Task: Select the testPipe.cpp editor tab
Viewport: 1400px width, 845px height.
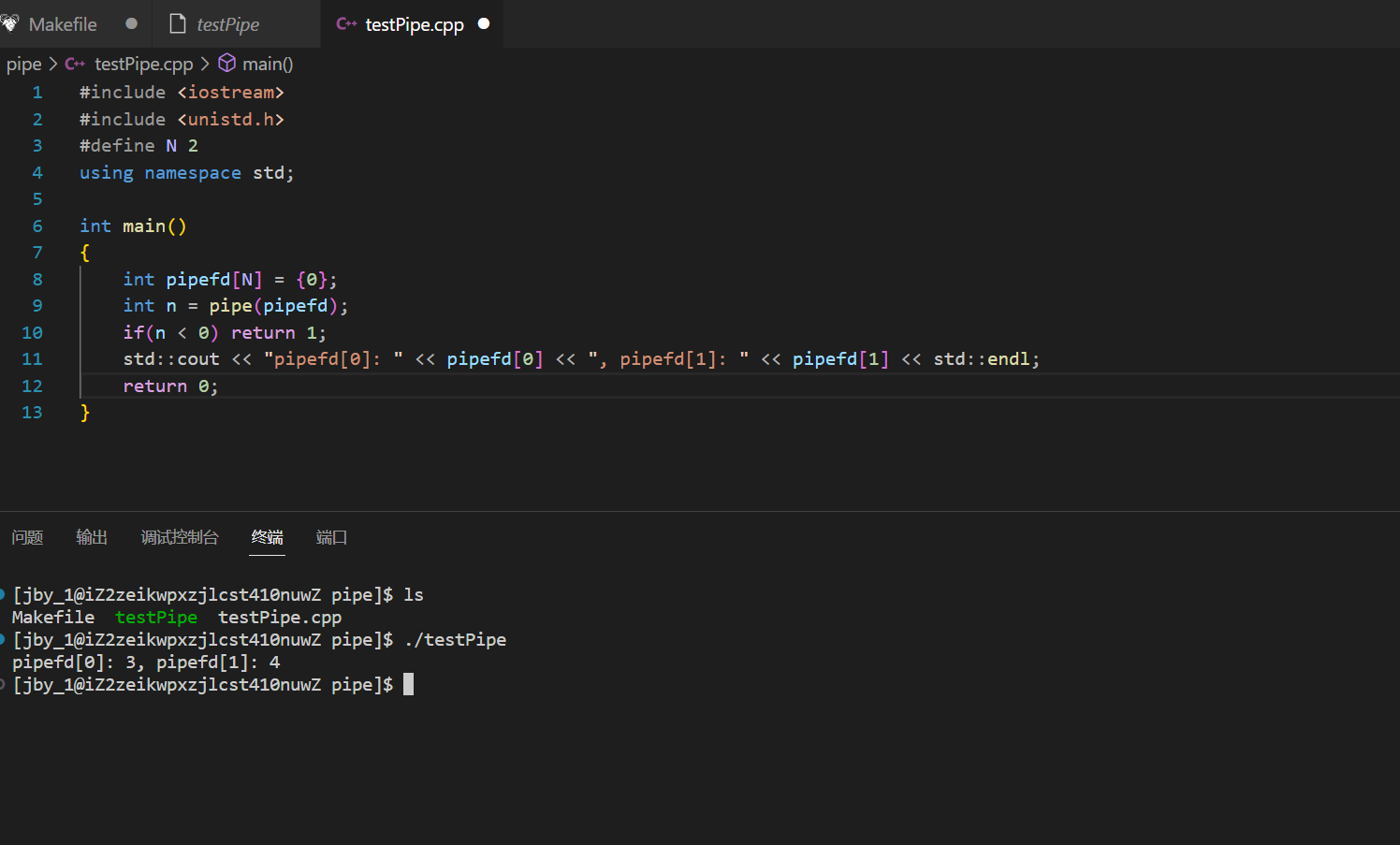Action: pos(413,24)
